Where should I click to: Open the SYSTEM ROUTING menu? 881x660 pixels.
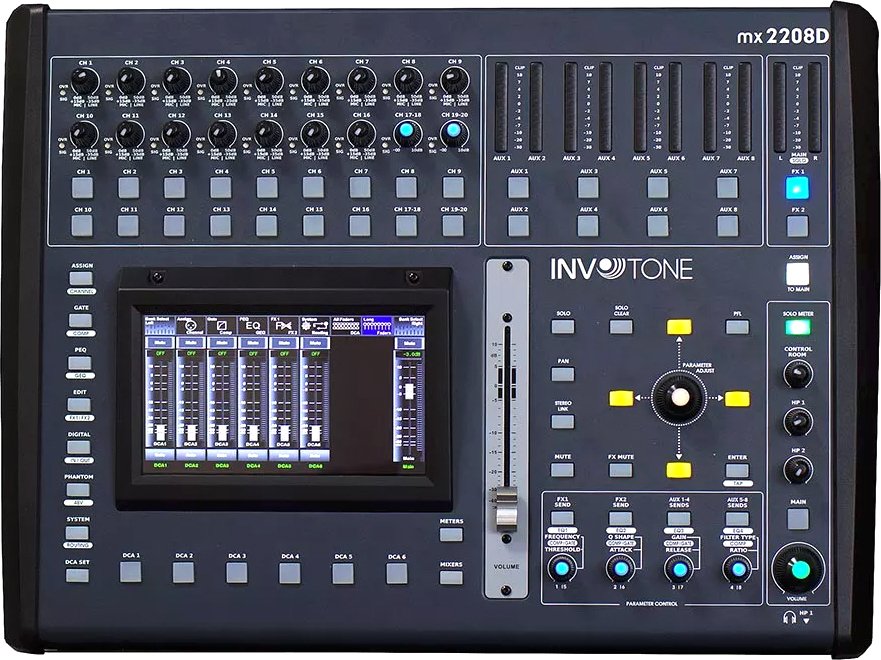pos(76,532)
